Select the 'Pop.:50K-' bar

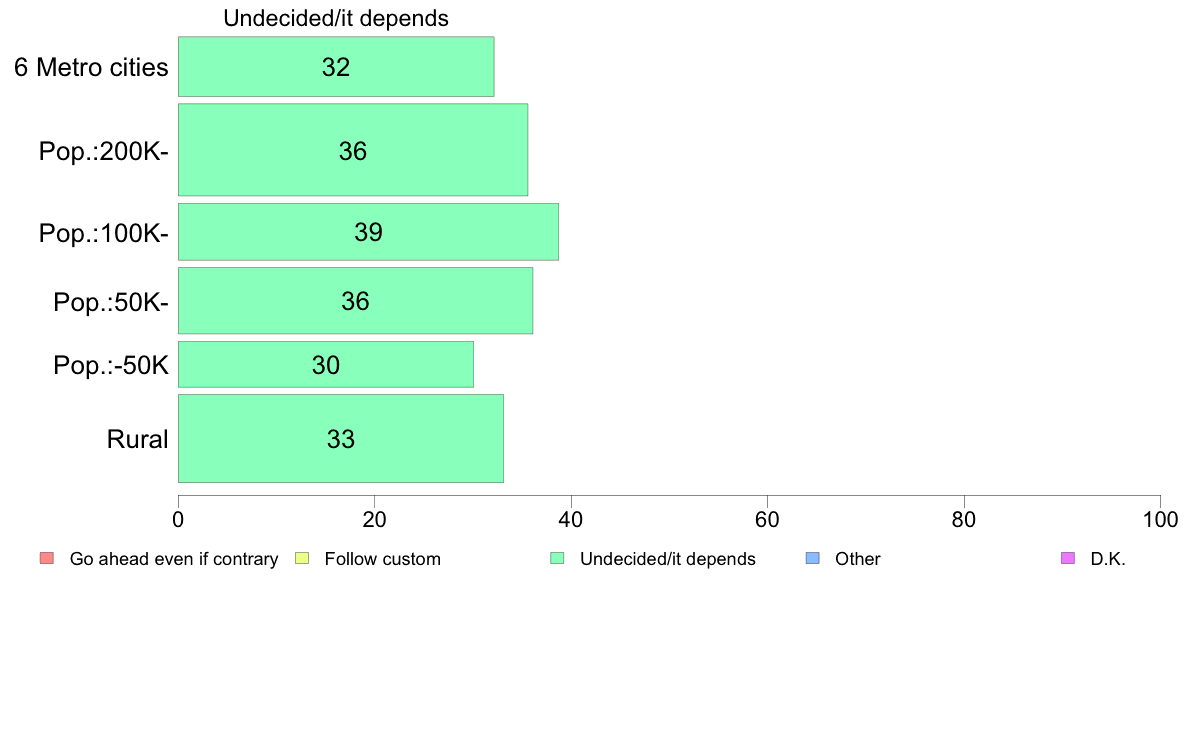coord(355,300)
